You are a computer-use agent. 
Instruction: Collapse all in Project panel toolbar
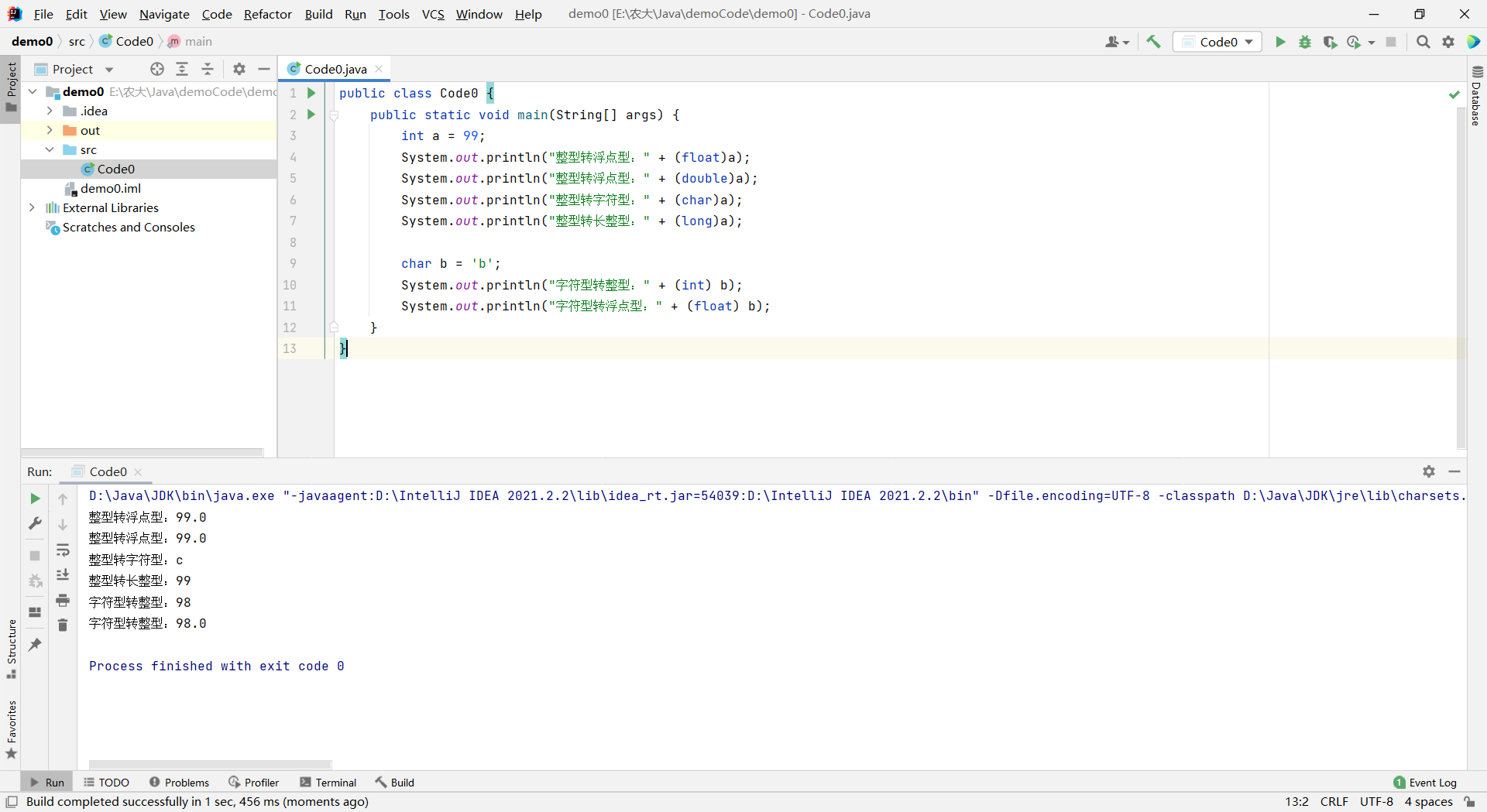(x=208, y=69)
